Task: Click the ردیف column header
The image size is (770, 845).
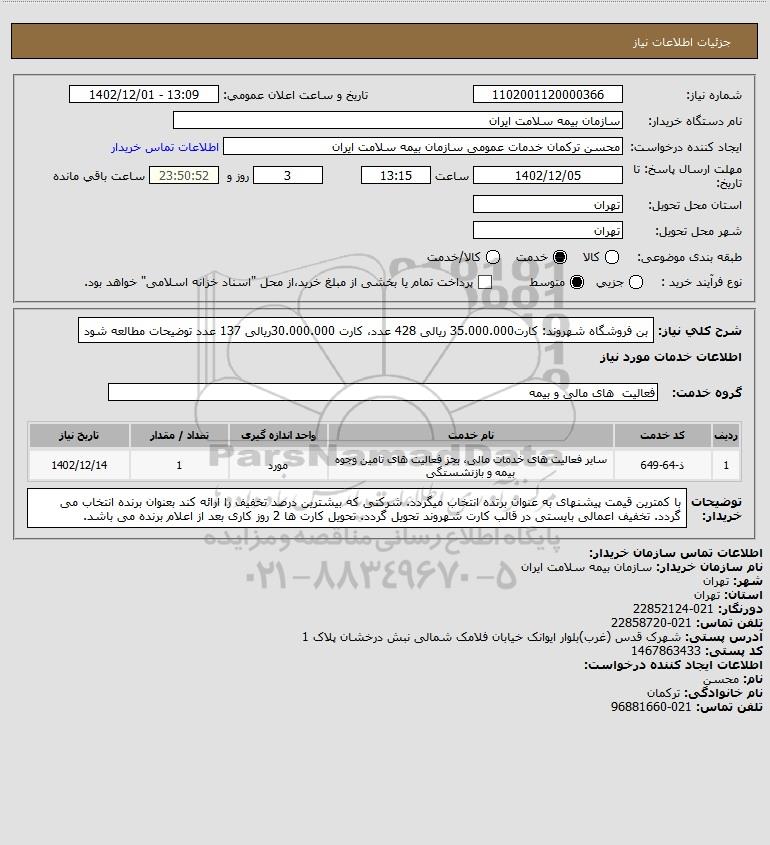Action: (726, 435)
